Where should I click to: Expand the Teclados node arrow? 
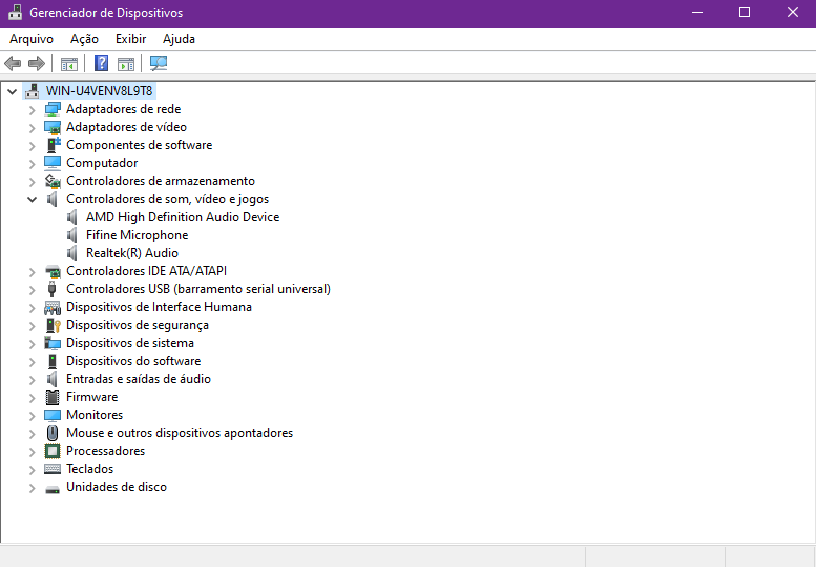[x=32, y=470]
